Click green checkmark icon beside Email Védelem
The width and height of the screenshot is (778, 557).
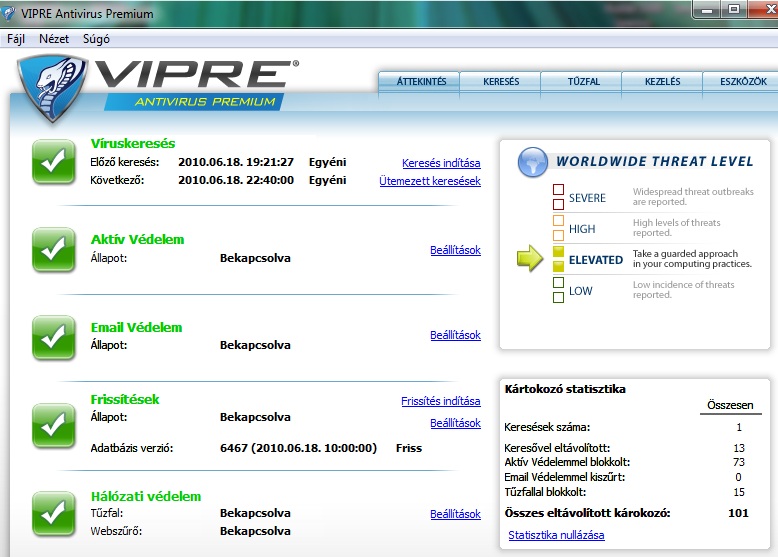pos(54,337)
